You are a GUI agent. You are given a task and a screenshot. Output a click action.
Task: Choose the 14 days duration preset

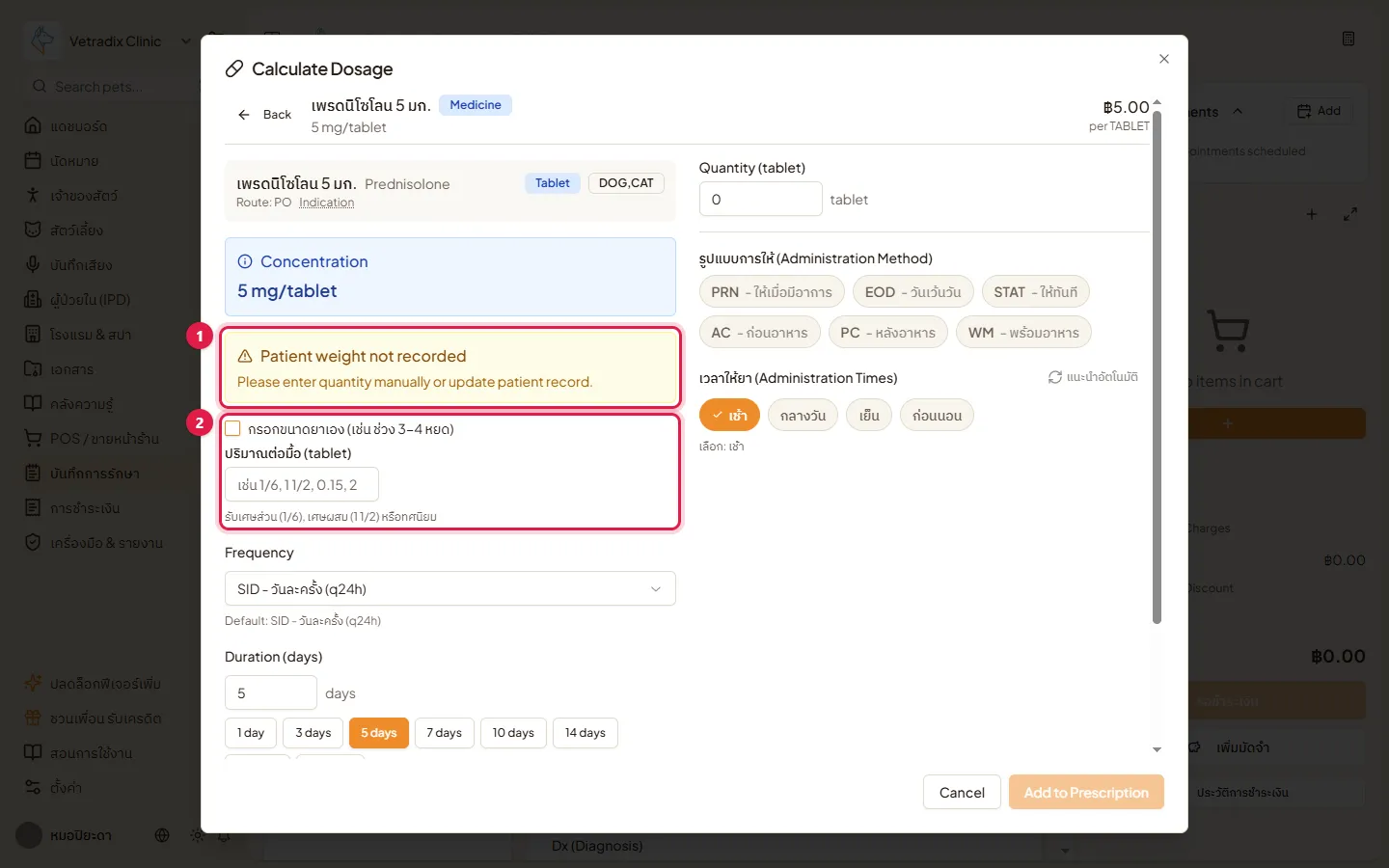[x=585, y=733]
